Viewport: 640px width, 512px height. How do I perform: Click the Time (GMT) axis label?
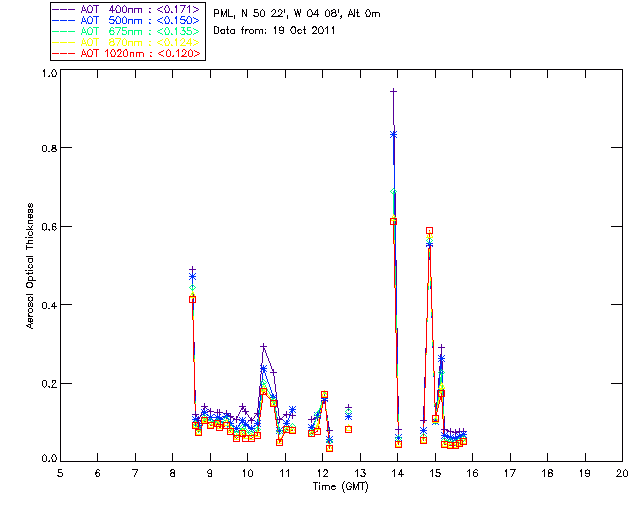click(x=340, y=487)
